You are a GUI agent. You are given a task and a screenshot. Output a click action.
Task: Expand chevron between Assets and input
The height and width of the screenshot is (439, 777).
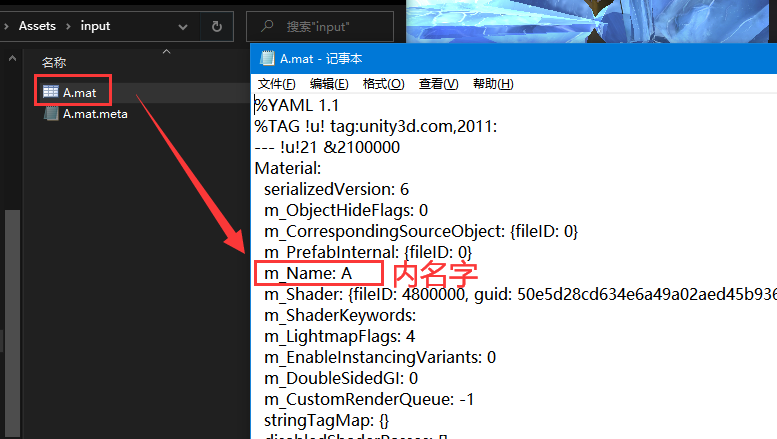tap(68, 25)
